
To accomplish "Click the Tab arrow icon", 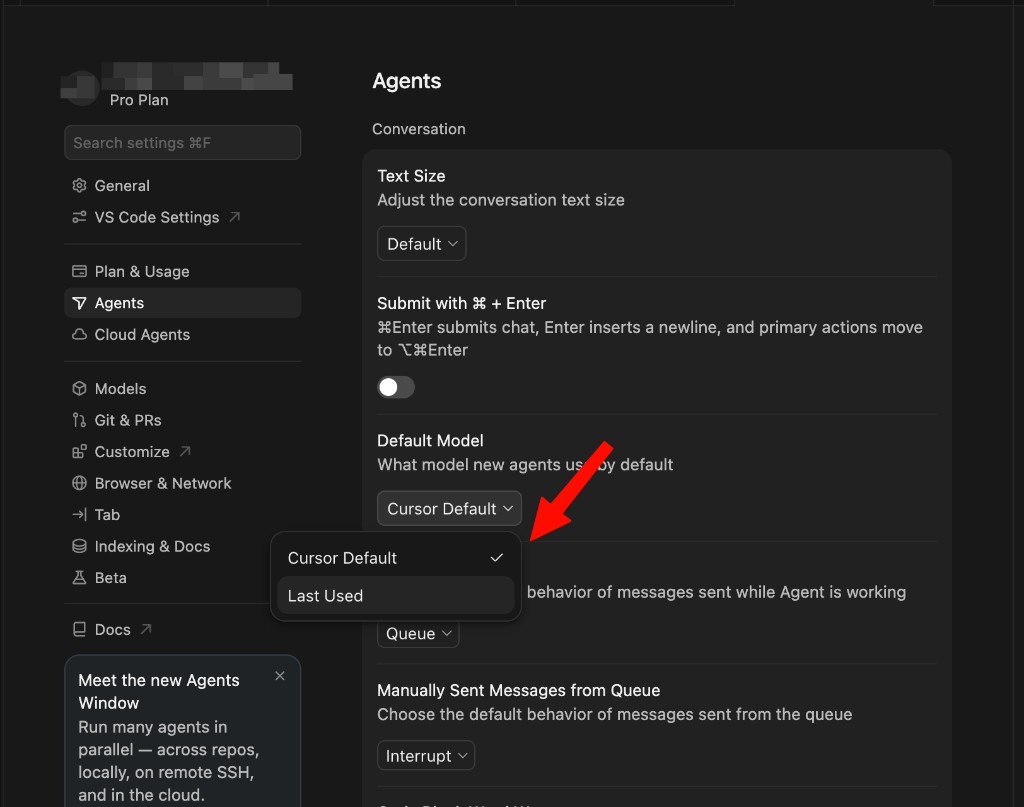I will 79,514.
